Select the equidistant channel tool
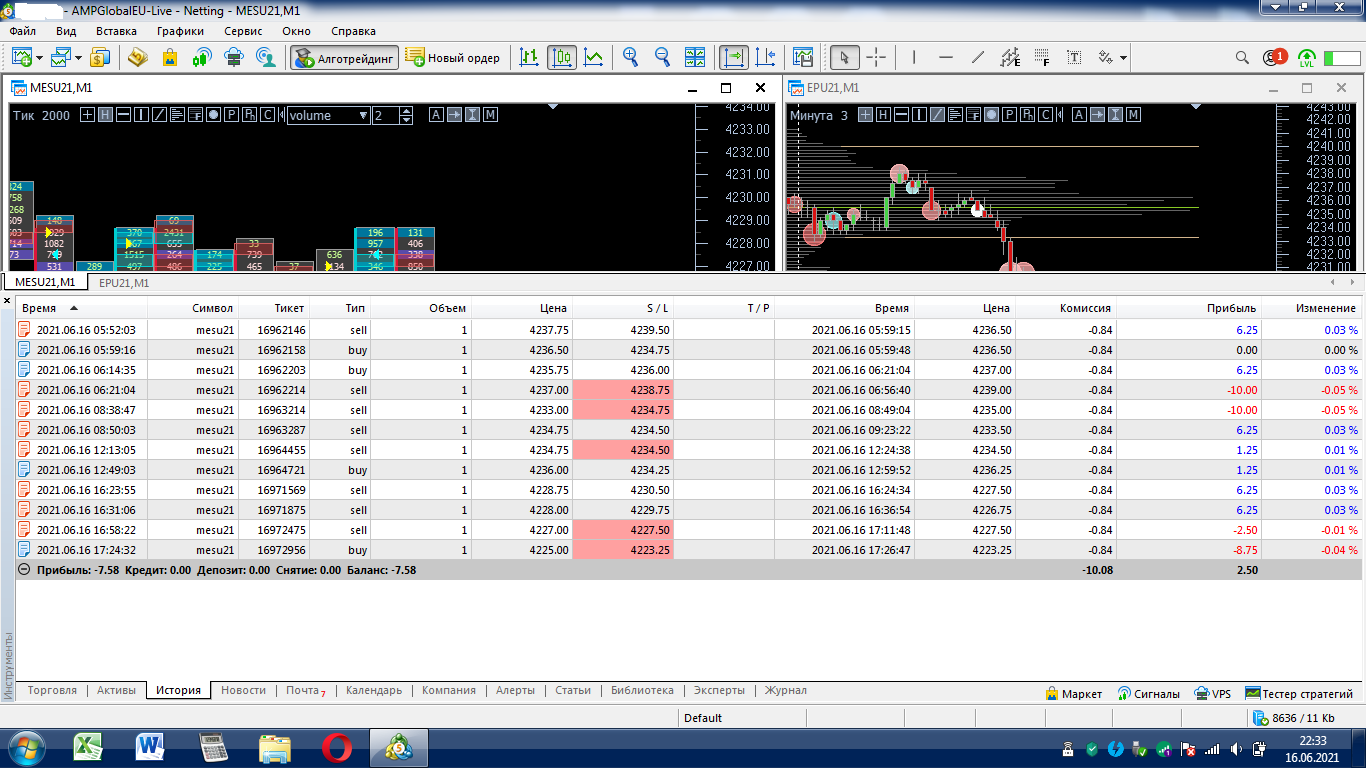This screenshot has height=768, width=1366. (1010, 57)
